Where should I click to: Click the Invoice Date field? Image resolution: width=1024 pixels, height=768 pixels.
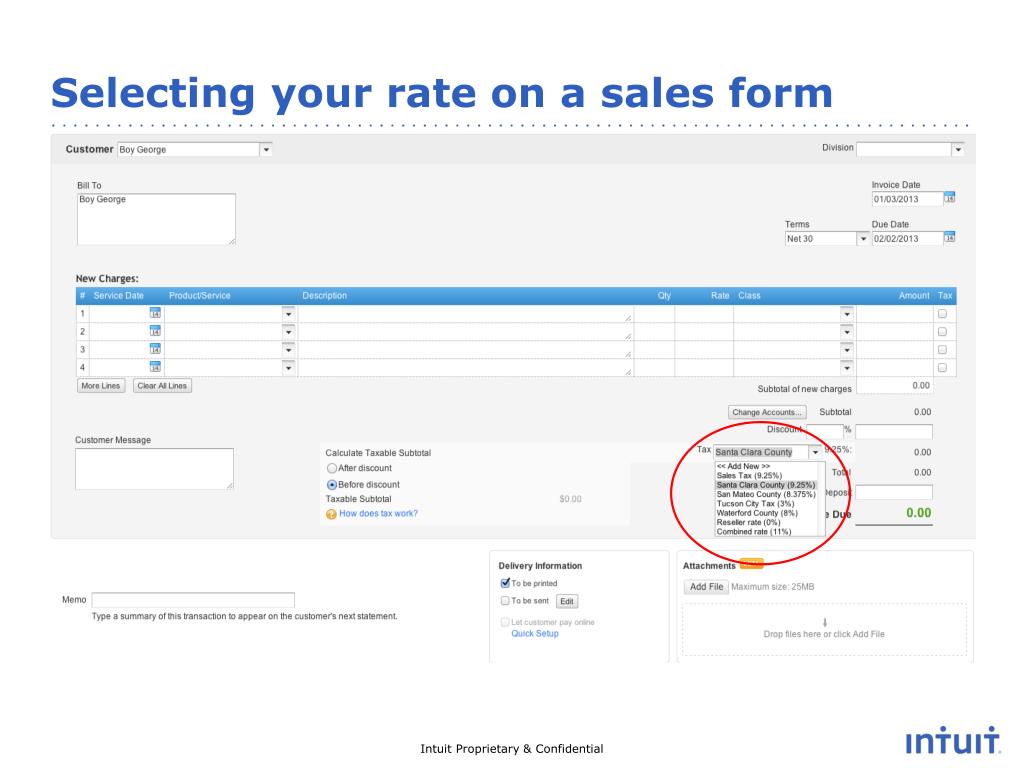[x=908, y=199]
